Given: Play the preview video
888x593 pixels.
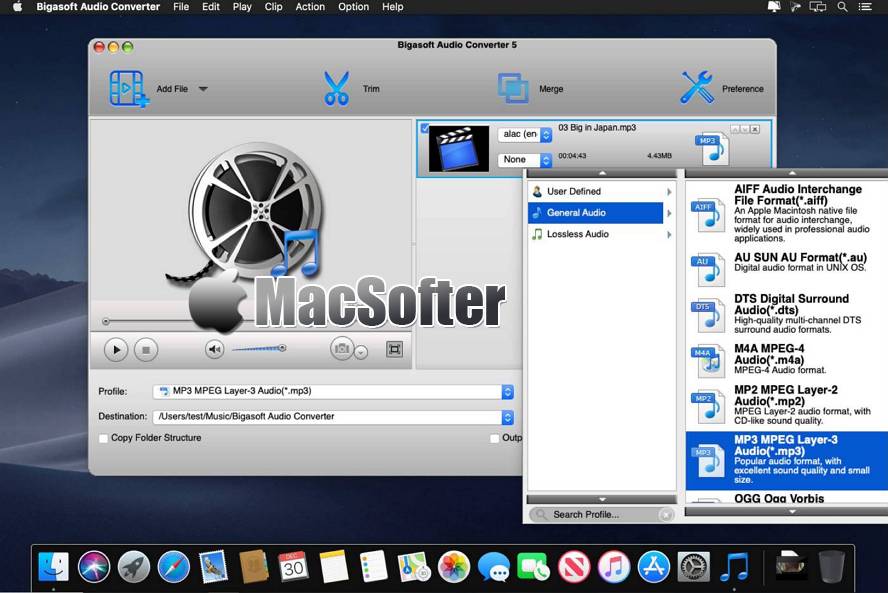Looking at the screenshot, I should [x=116, y=349].
